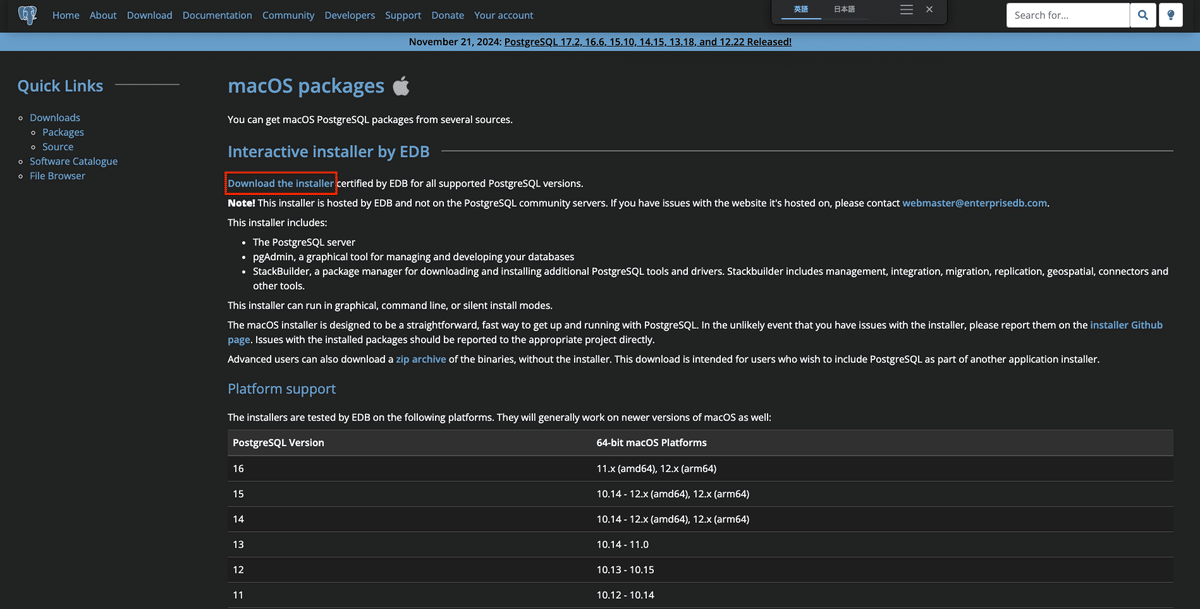Open the Developers nav item
Screen dimensions: 1200x609
[350, 15]
